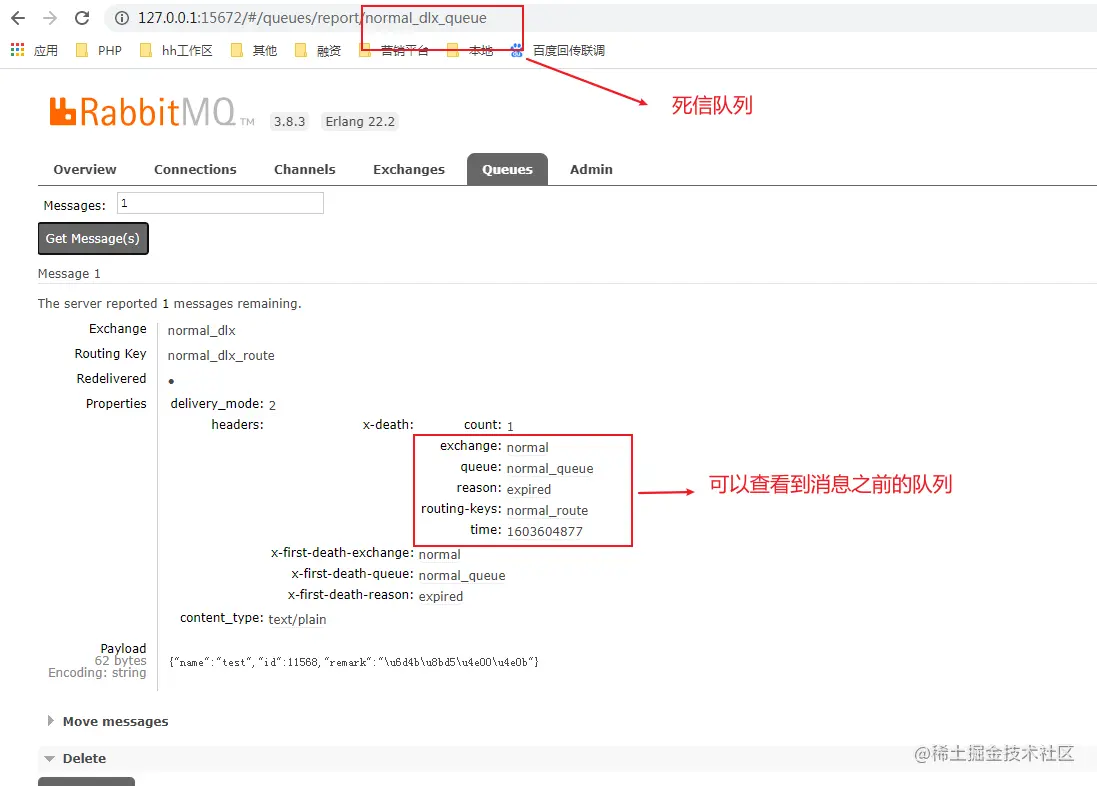1097x786 pixels.
Task: Click the x-death reason value expired
Action: (x=529, y=489)
